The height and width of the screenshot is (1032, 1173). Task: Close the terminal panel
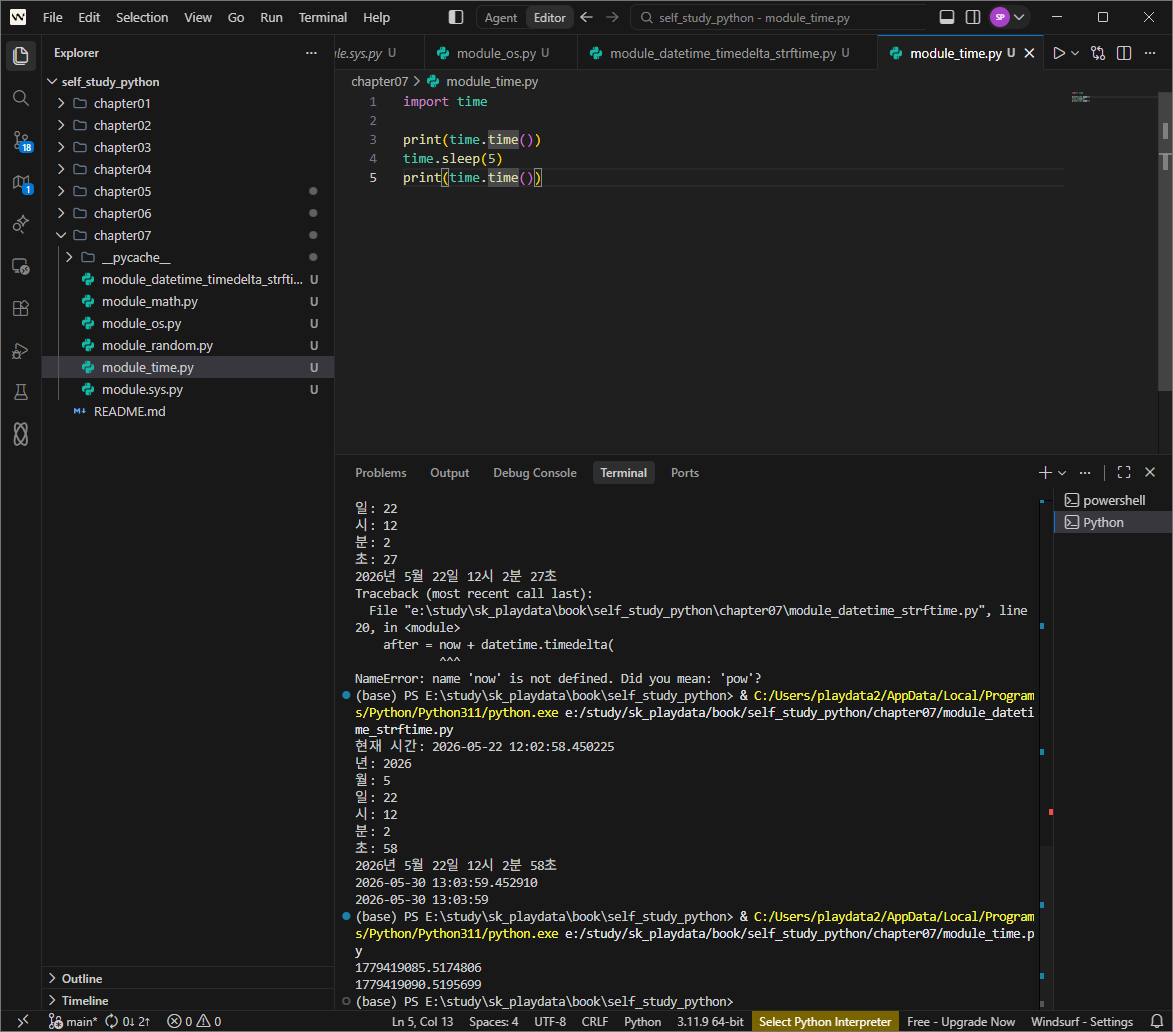pyautogui.click(x=1151, y=473)
